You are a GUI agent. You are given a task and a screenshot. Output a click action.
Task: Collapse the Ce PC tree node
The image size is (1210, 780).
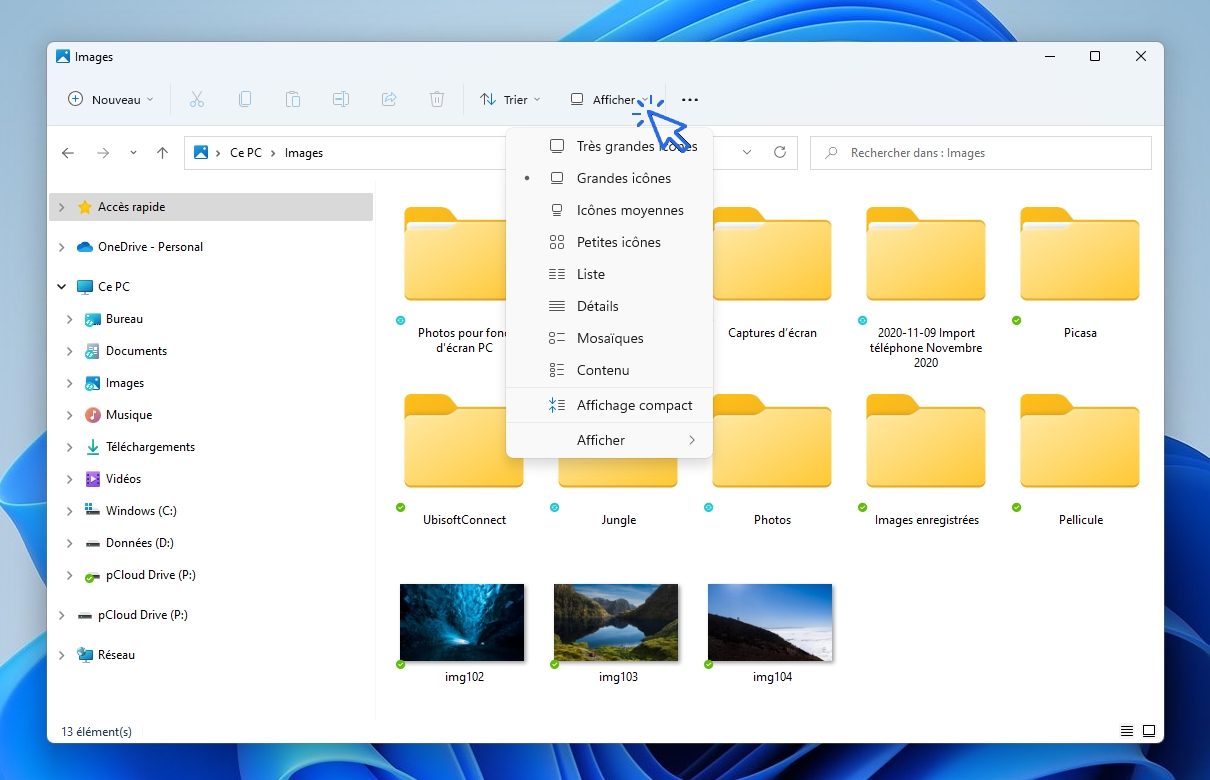pos(62,287)
